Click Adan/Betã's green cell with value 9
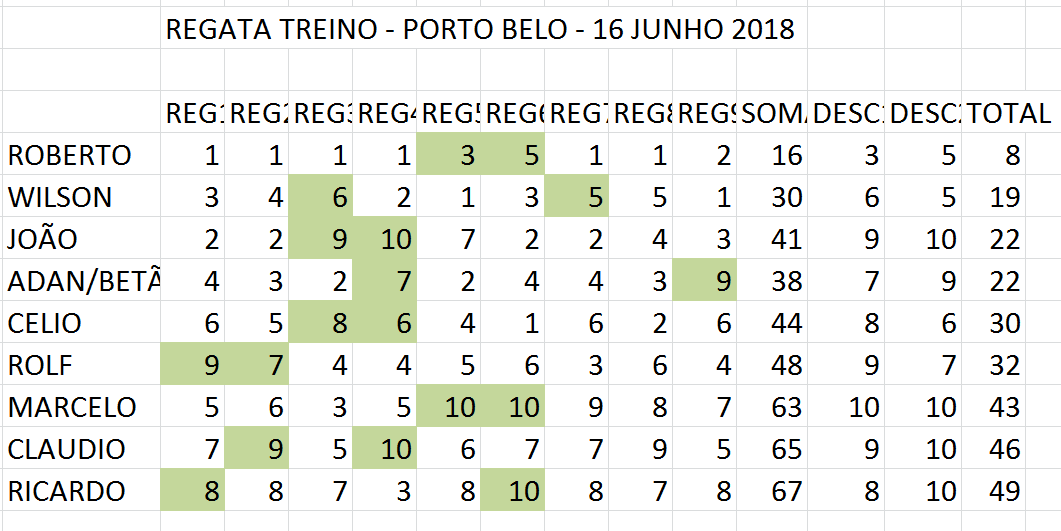This screenshot has height=531, width=1061. [704, 282]
